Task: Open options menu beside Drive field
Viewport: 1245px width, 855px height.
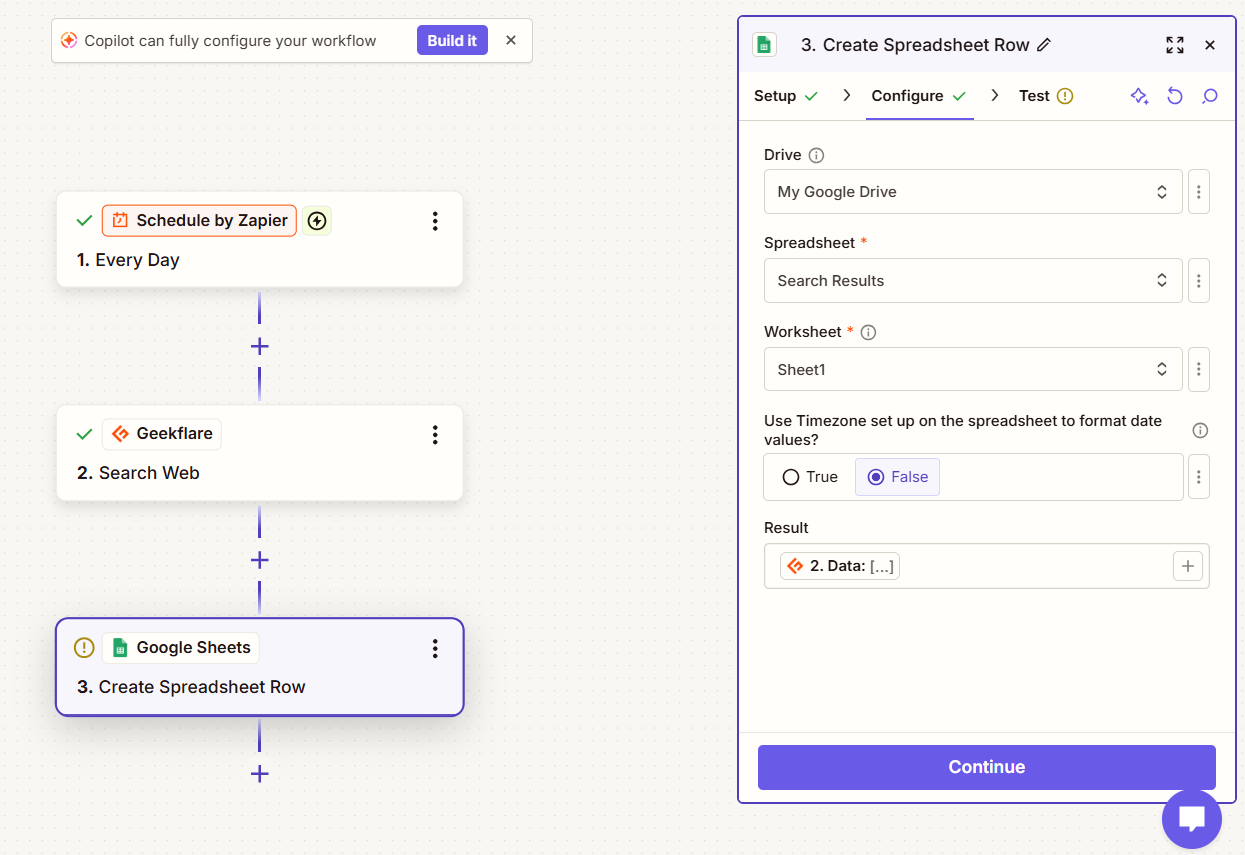Action: click(1199, 191)
